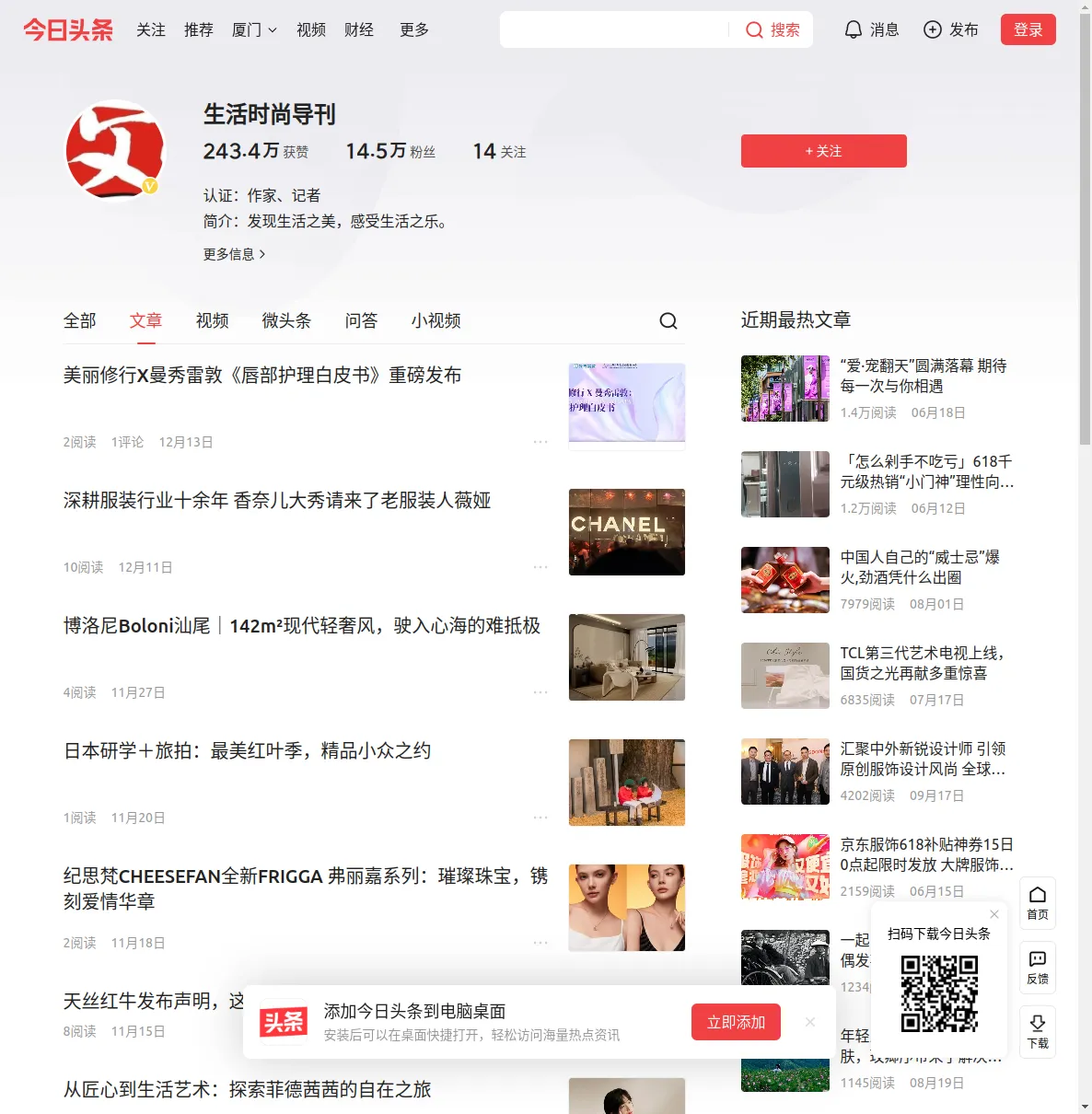Open the 今日头条 logo homepage
The height and width of the screenshot is (1114, 1092).
pos(68,29)
